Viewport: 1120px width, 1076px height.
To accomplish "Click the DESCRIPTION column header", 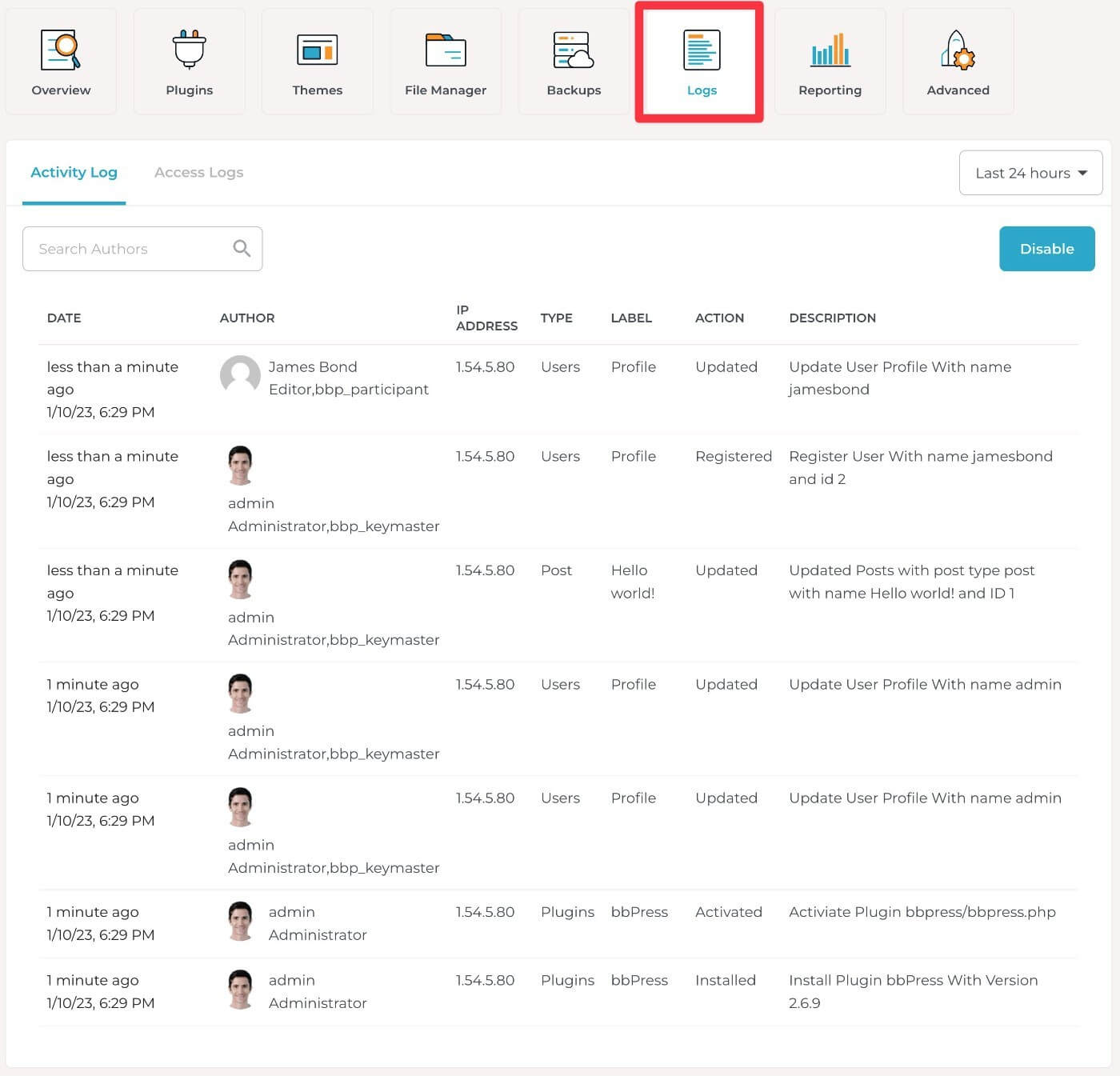I will tap(832, 318).
